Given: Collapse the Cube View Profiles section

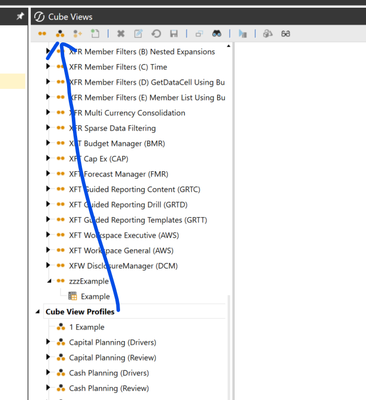Looking at the screenshot, I should (x=37, y=312).
